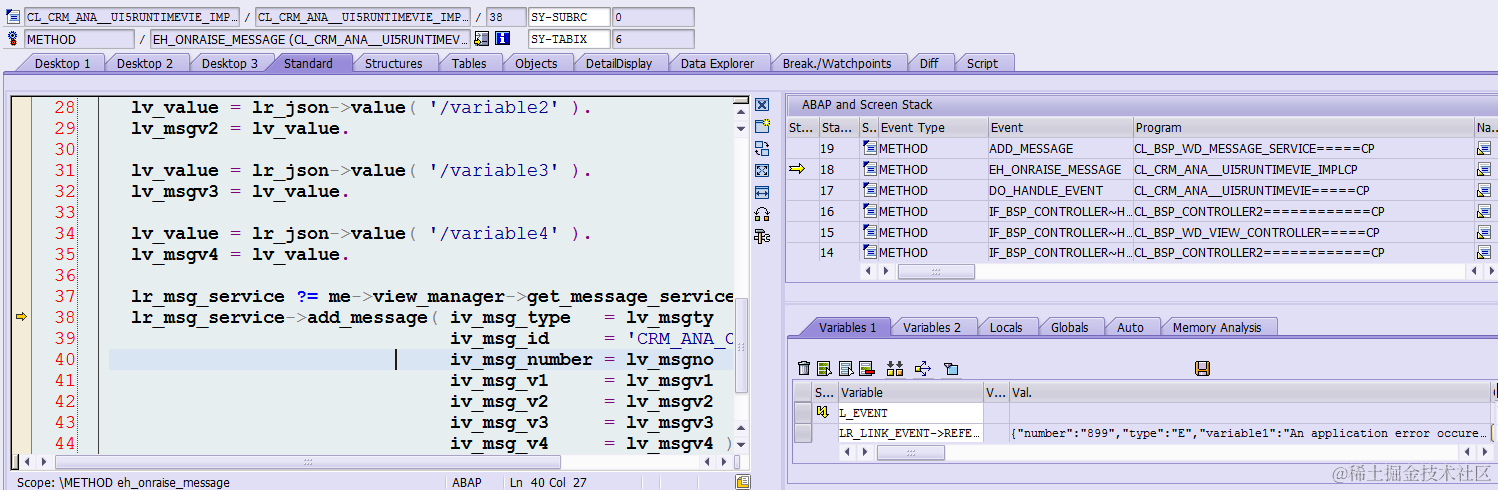Screen dimensions: 1498x490
Task: Click the maximize horizontally icon beside the editor
Action: coord(762,192)
